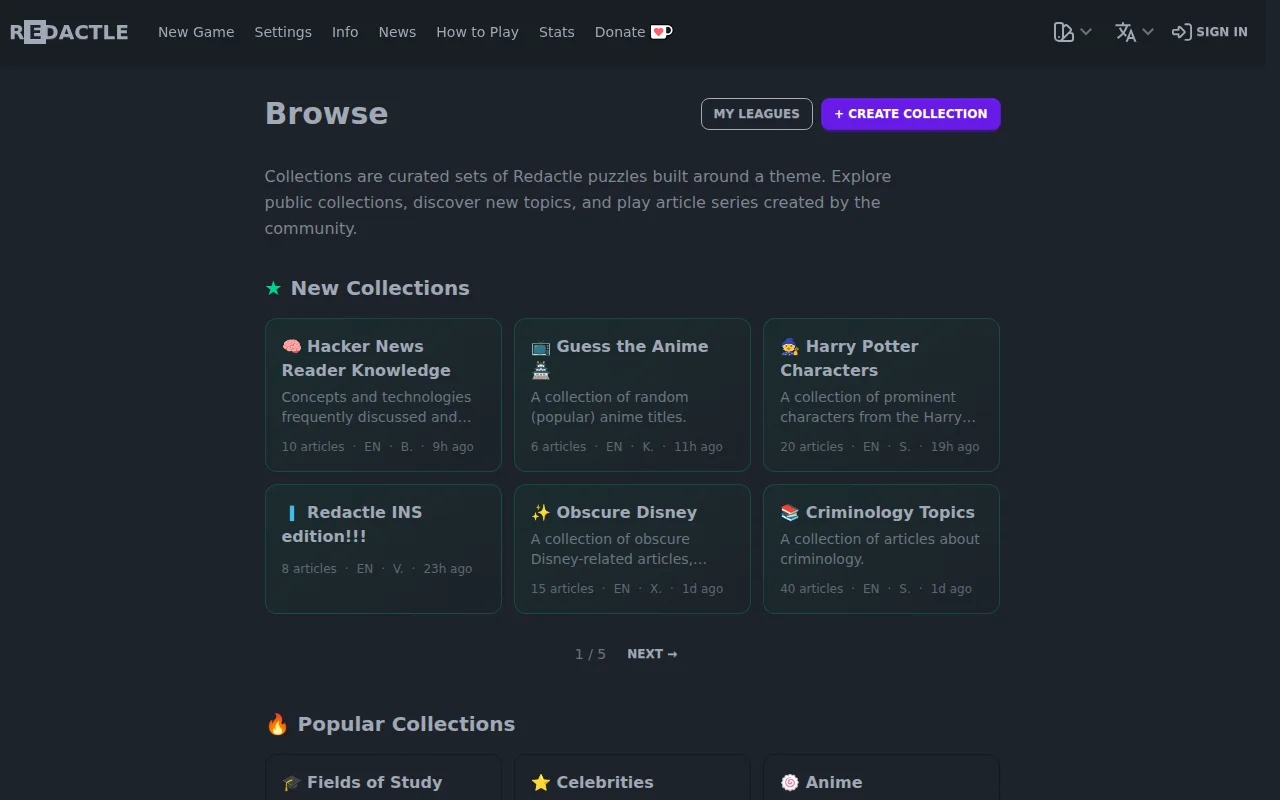Screen dimensions: 1280x800
Task: Open How to Play
Action: tap(477, 32)
